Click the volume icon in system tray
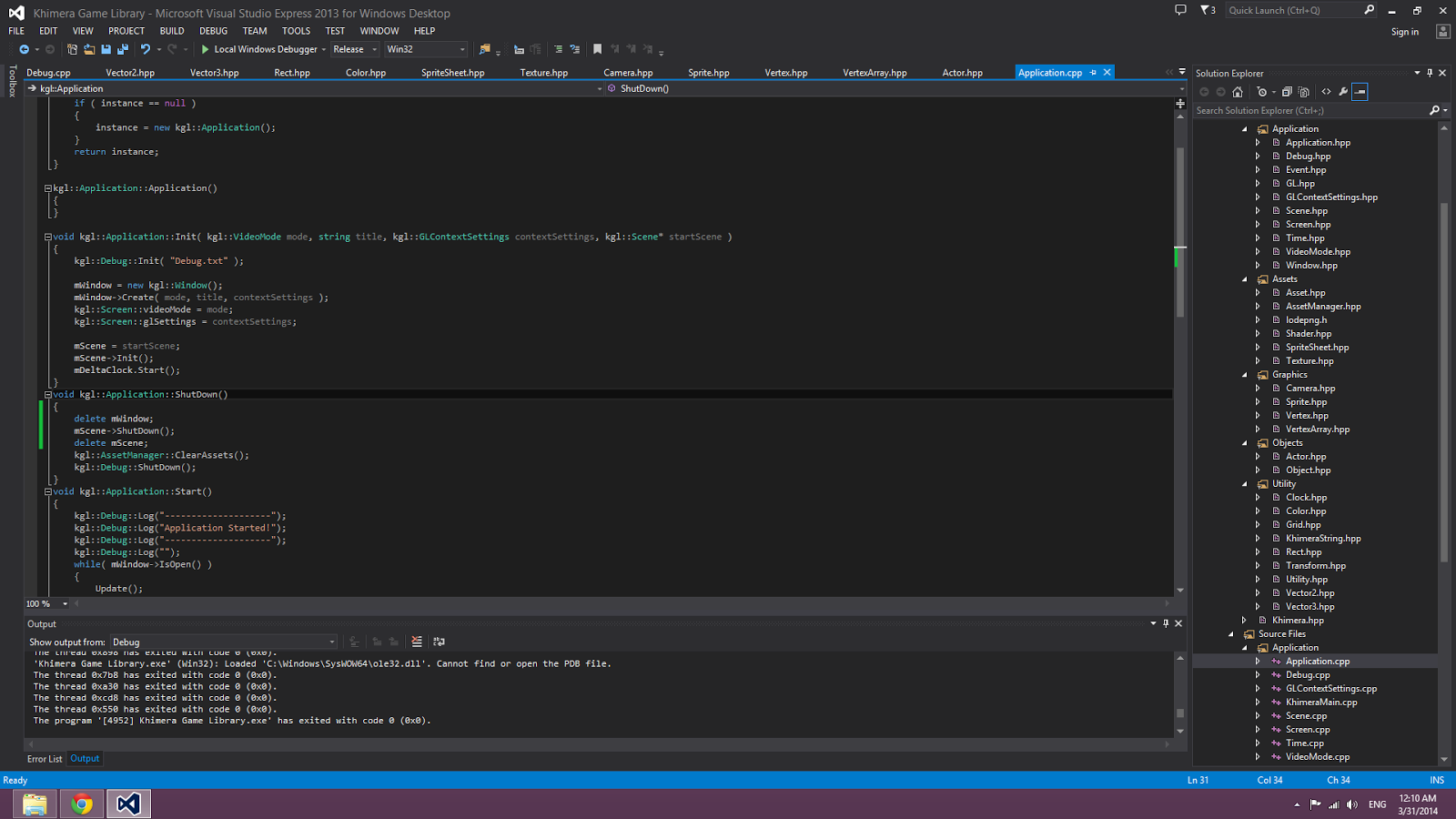 coord(1352,804)
